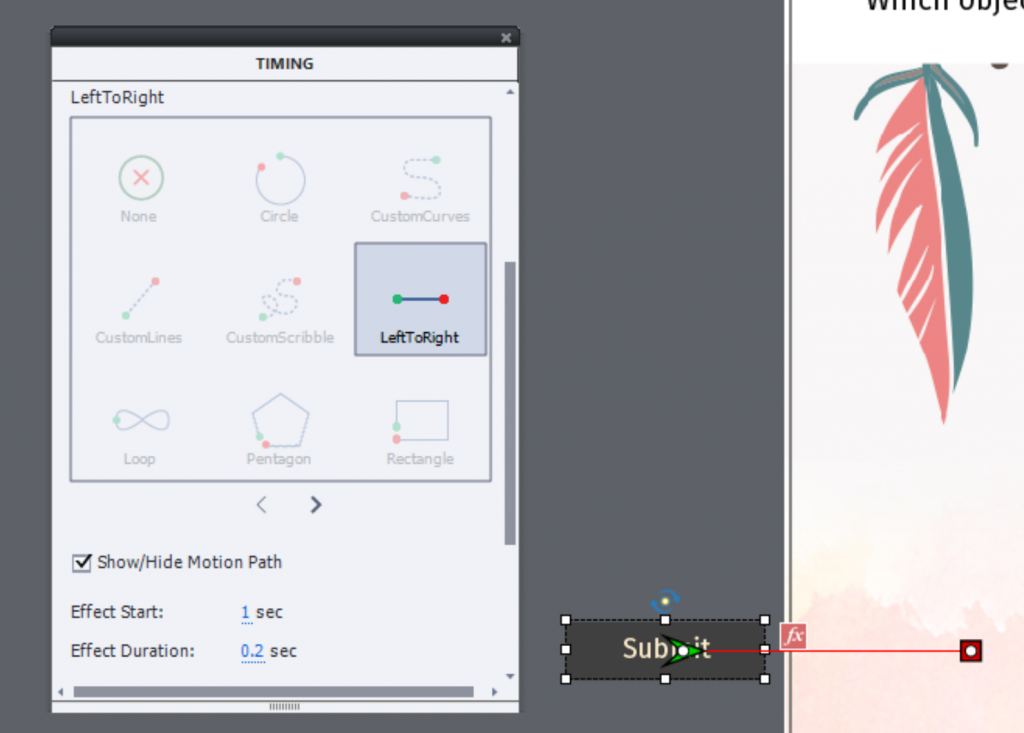
Task: Click the Timing panel vertical scrollbar
Action: pos(511,400)
